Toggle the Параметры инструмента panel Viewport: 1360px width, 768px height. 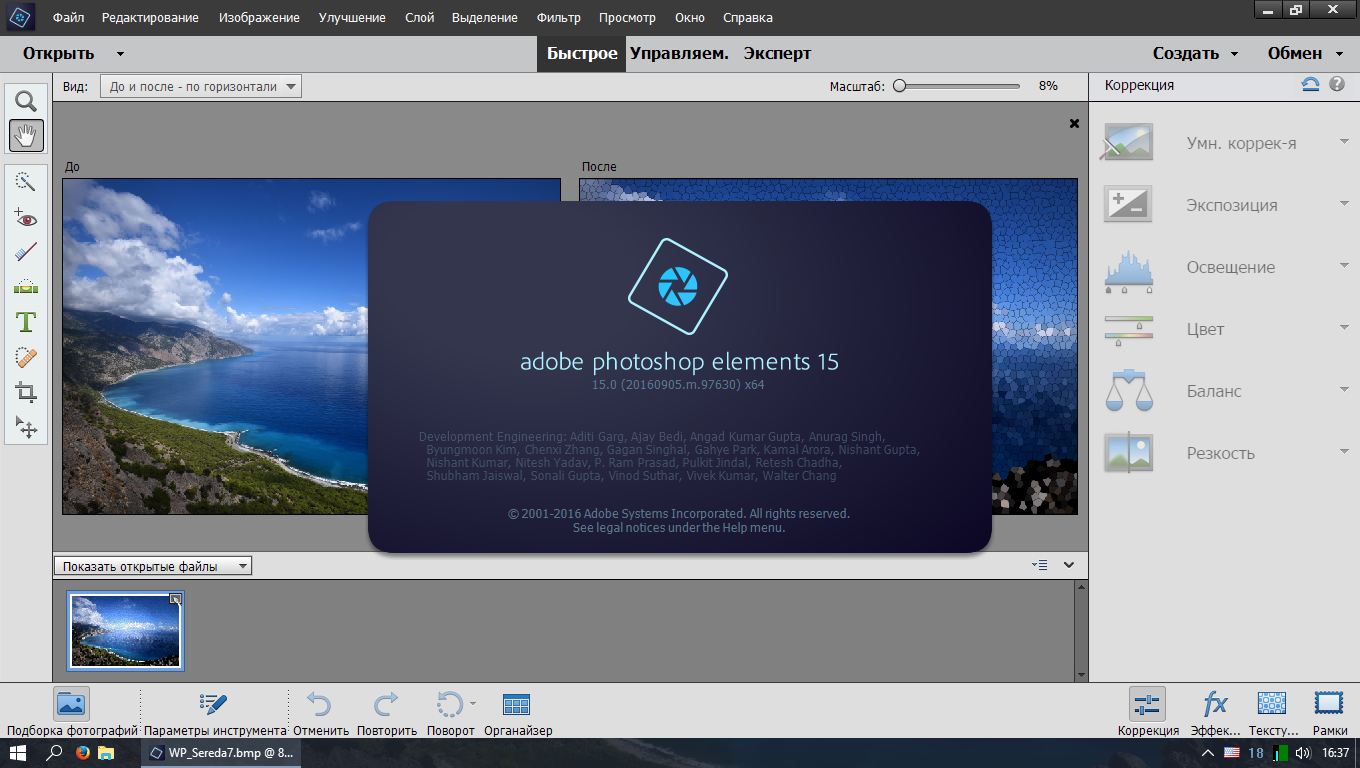[214, 705]
